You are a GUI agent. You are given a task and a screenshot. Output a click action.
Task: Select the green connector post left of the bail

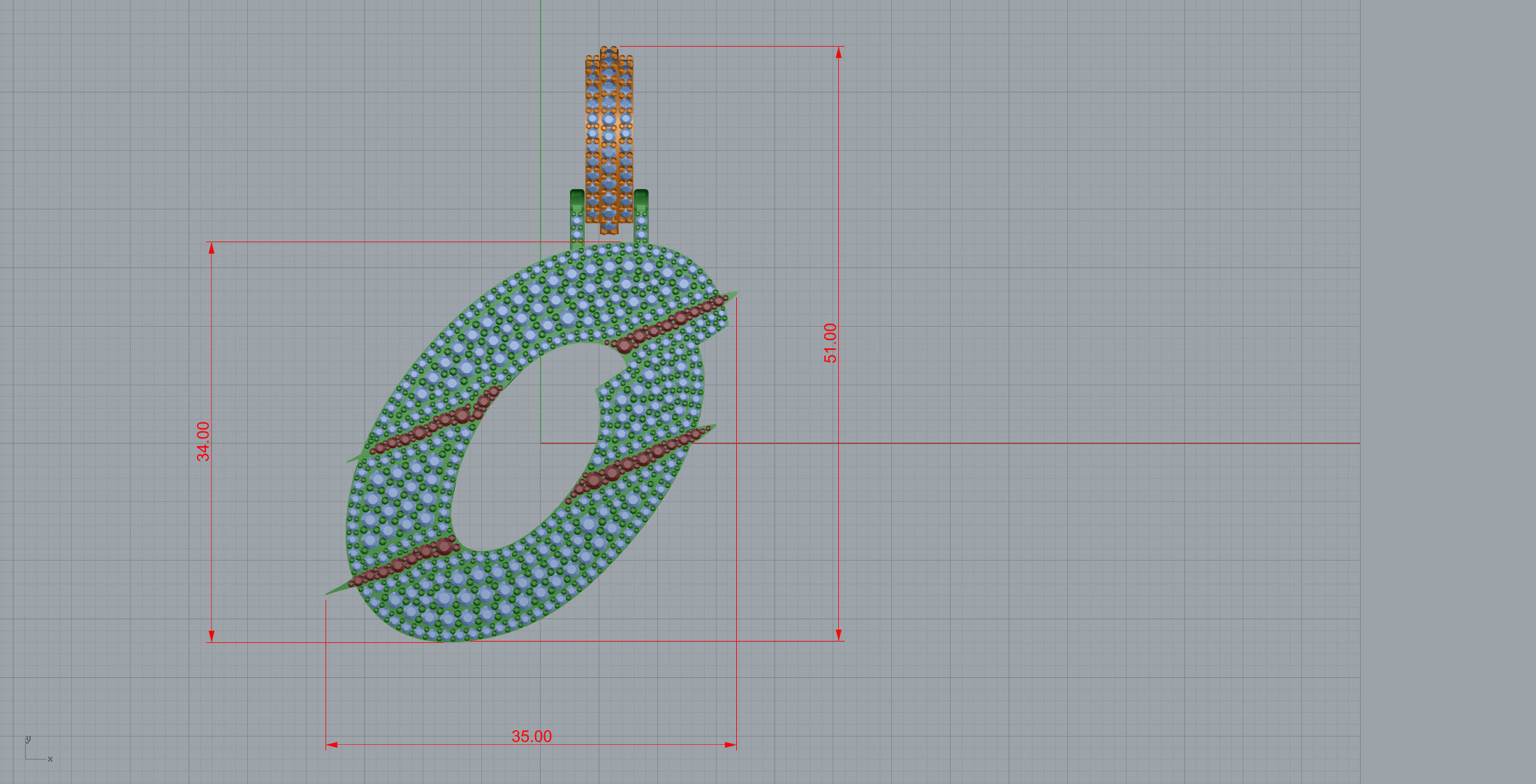click(577, 218)
